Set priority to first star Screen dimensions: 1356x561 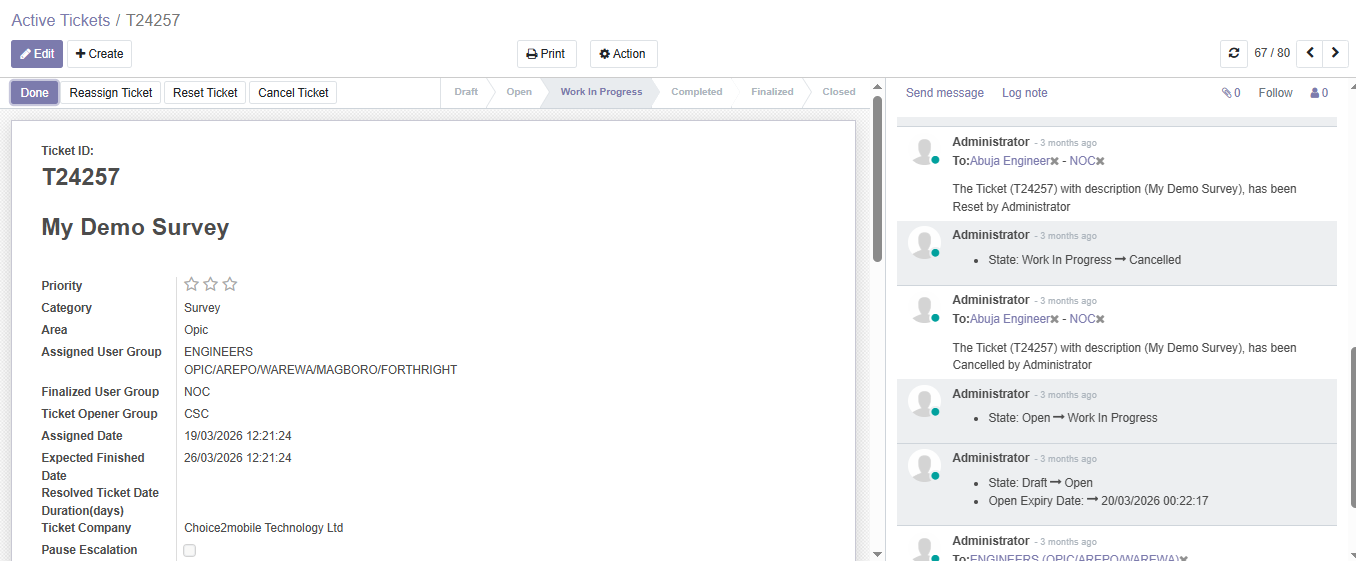click(x=192, y=285)
